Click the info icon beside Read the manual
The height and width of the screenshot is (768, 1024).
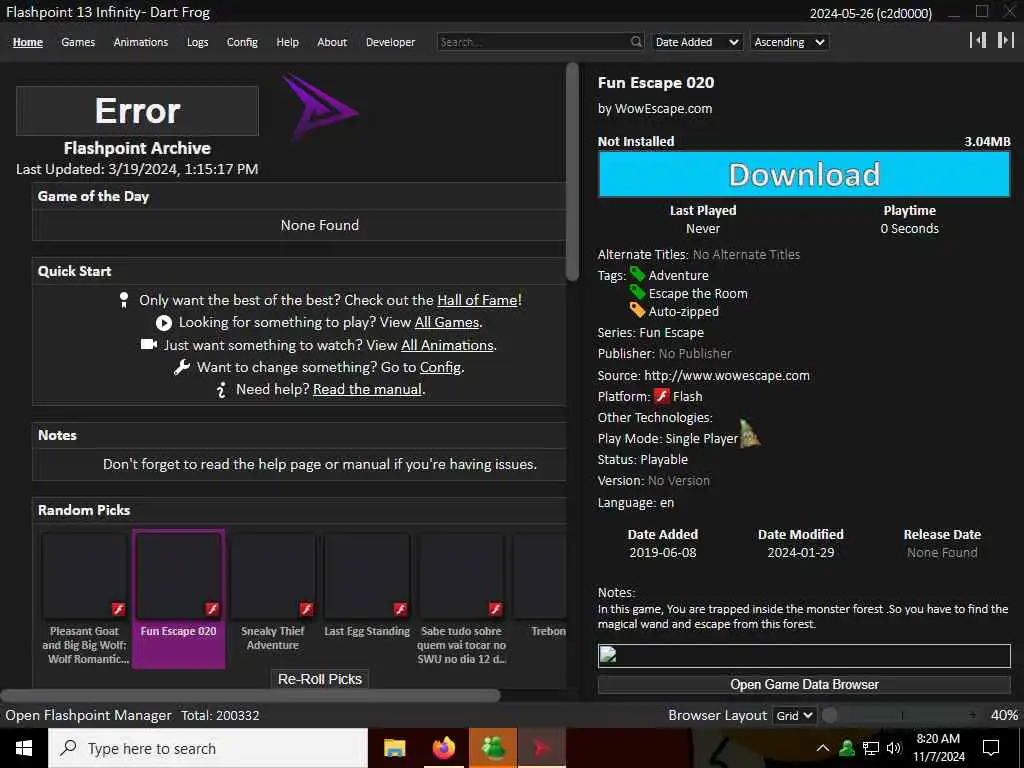222,389
